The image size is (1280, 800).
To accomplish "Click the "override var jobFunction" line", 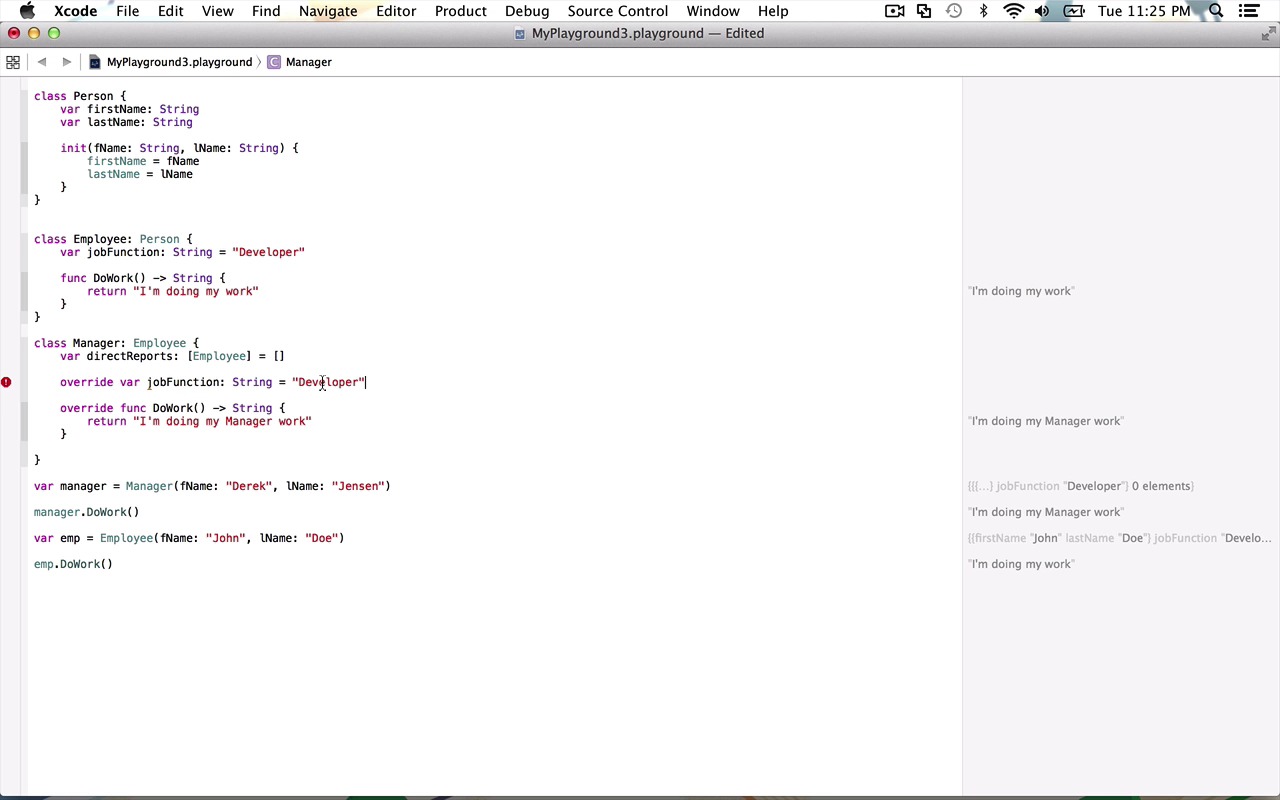I will (213, 382).
